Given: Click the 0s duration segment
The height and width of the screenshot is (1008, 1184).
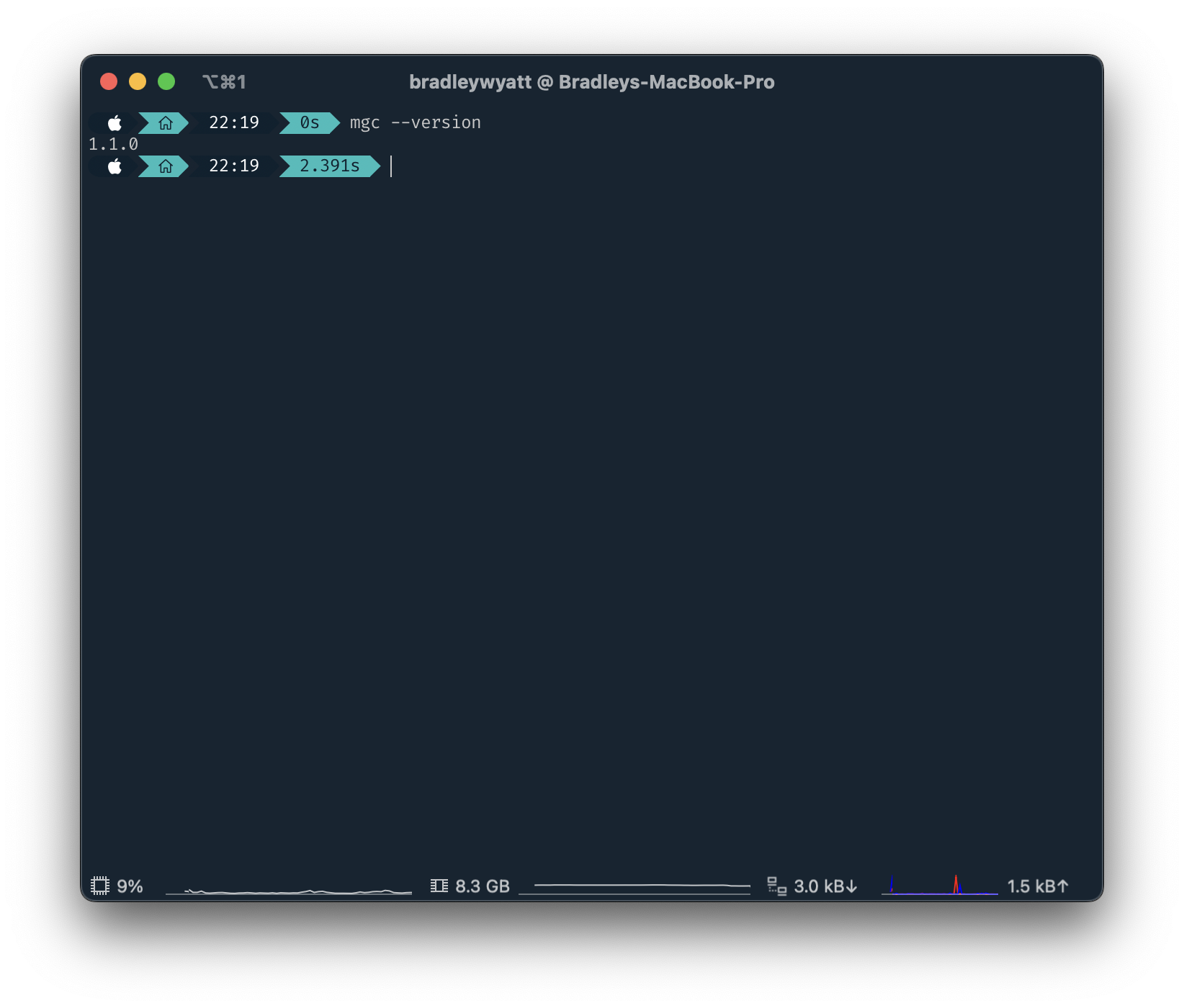Looking at the screenshot, I should tap(310, 123).
